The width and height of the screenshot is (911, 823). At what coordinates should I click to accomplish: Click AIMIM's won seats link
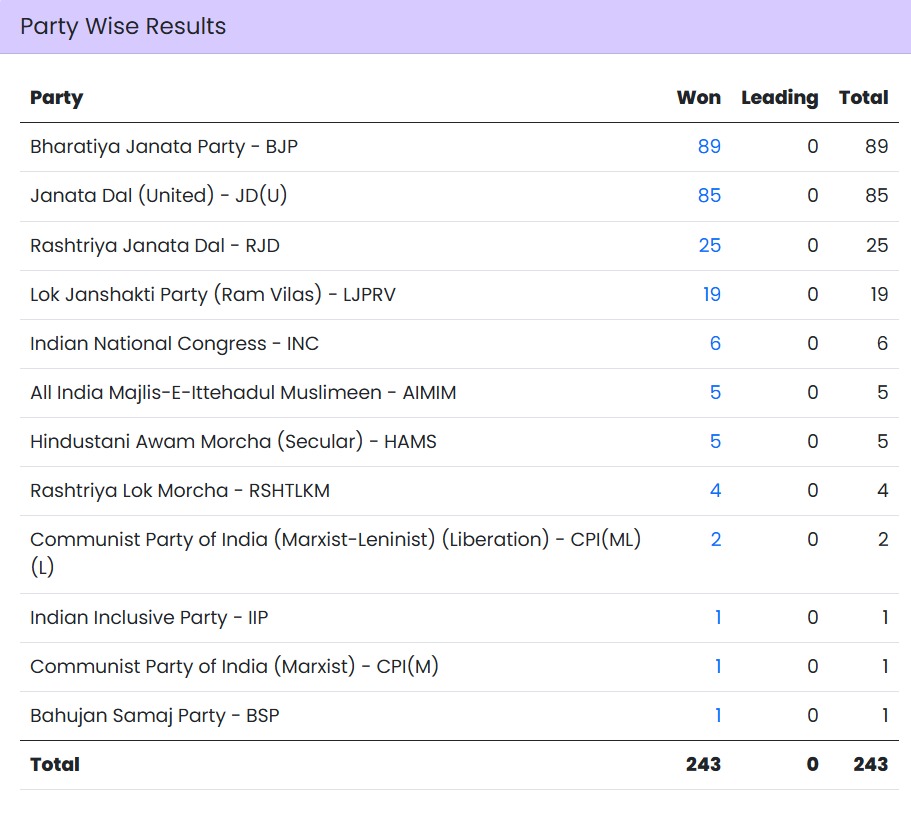click(715, 392)
